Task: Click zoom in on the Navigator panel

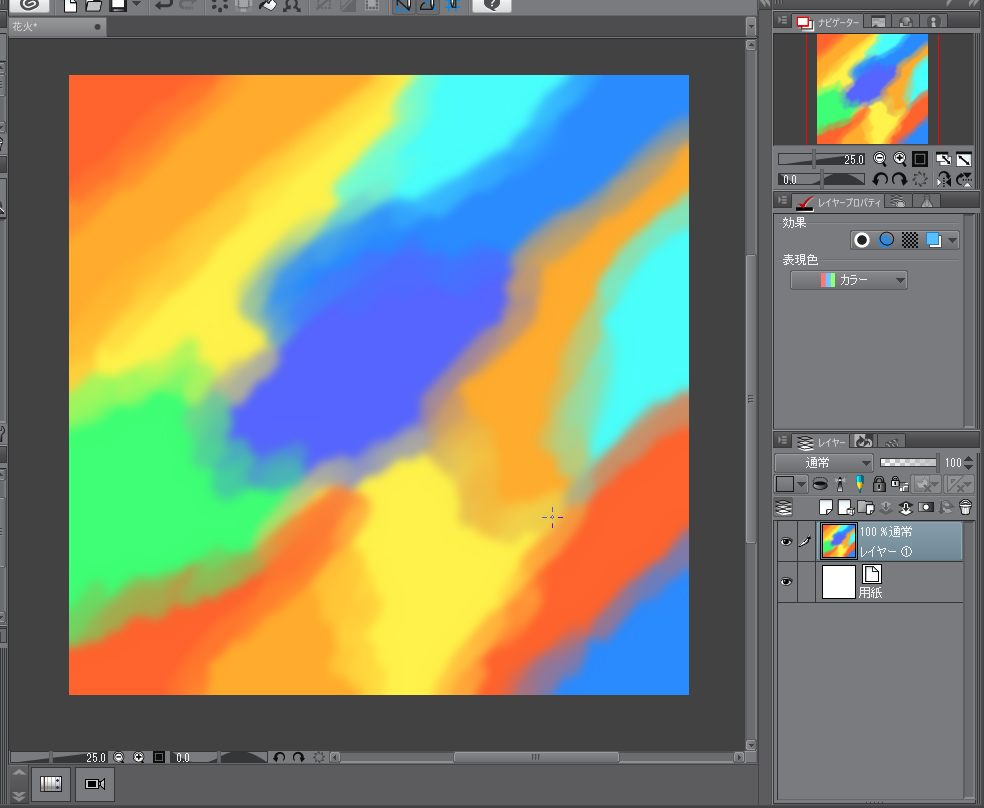Action: pyautogui.click(x=899, y=159)
